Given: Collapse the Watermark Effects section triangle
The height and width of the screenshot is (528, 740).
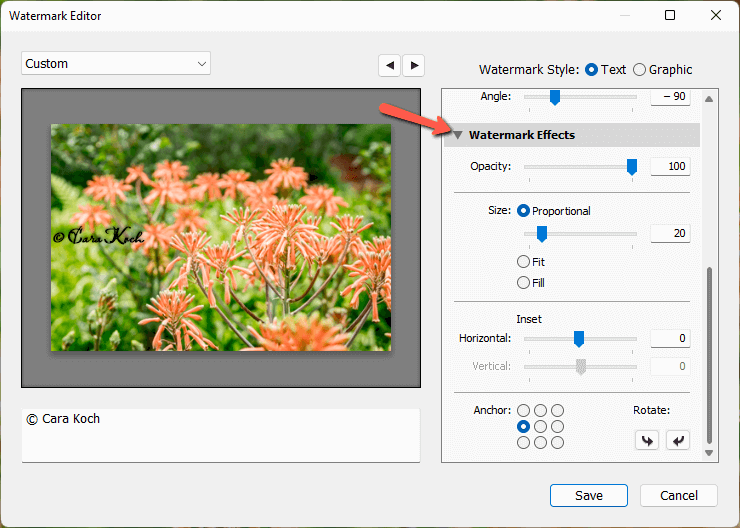Looking at the screenshot, I should pos(457,135).
